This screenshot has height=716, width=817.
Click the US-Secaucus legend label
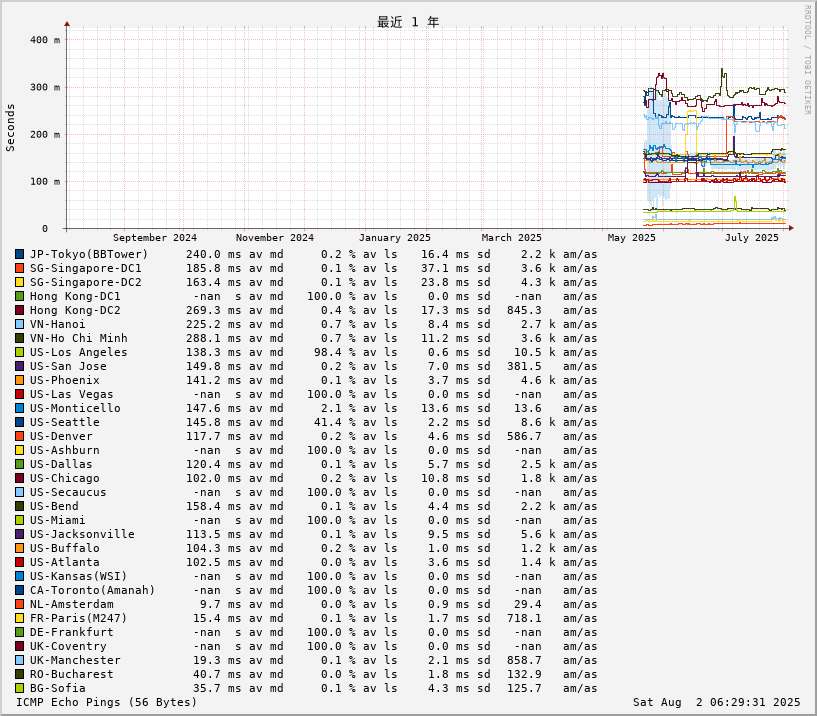pos(68,492)
